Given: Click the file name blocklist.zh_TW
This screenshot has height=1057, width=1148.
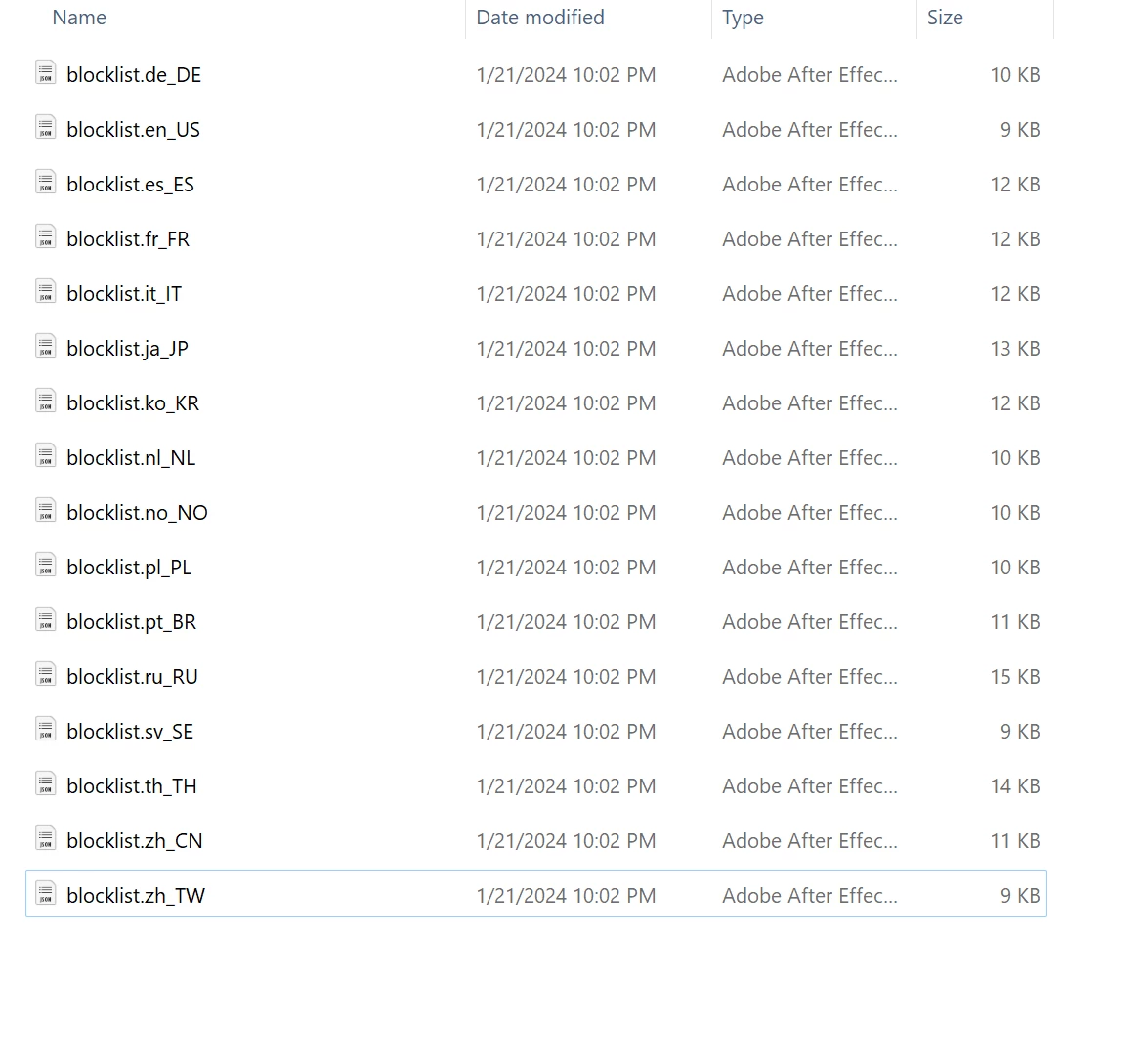Looking at the screenshot, I should click(136, 896).
